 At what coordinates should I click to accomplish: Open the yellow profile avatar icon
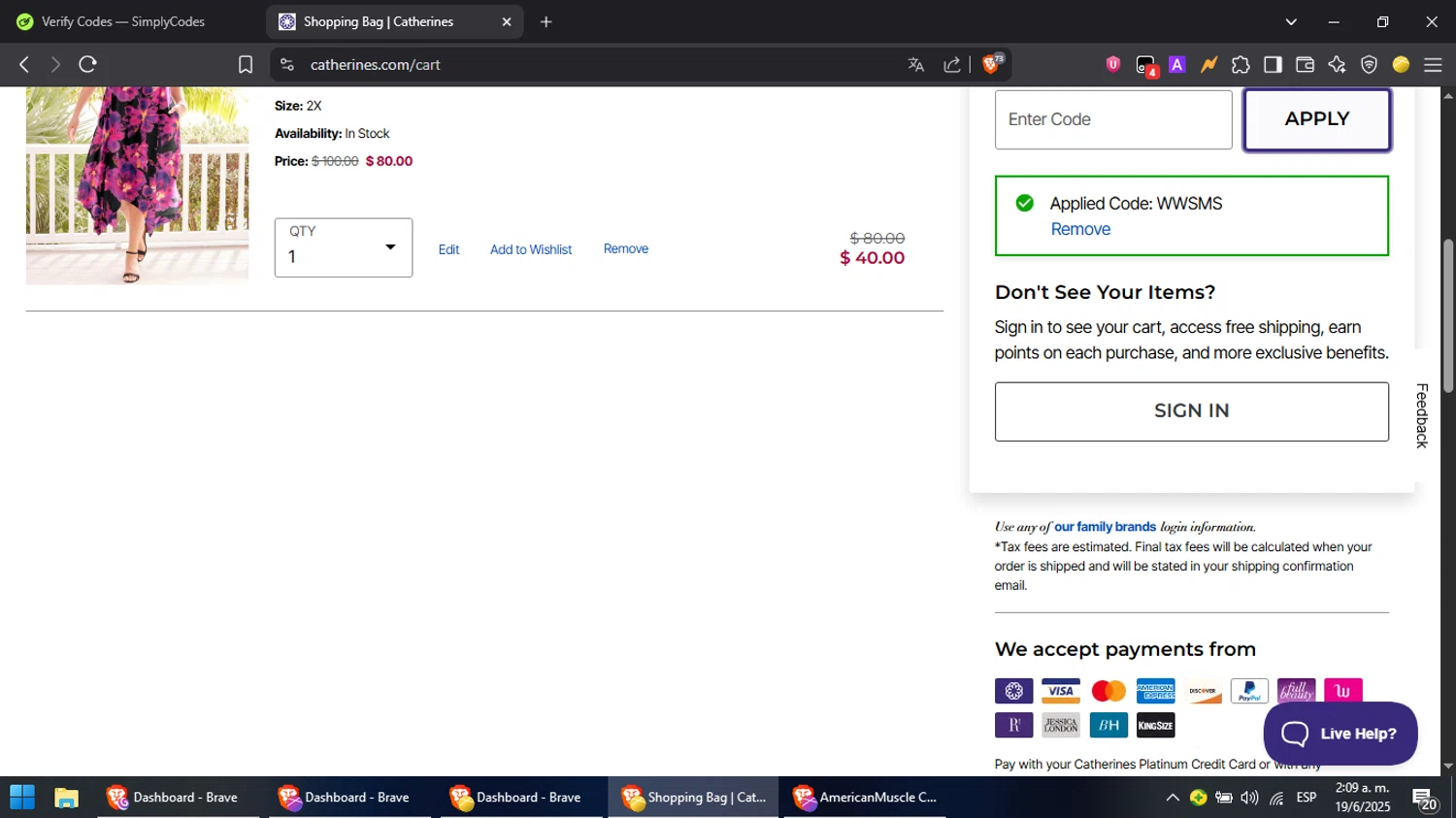(x=1401, y=64)
